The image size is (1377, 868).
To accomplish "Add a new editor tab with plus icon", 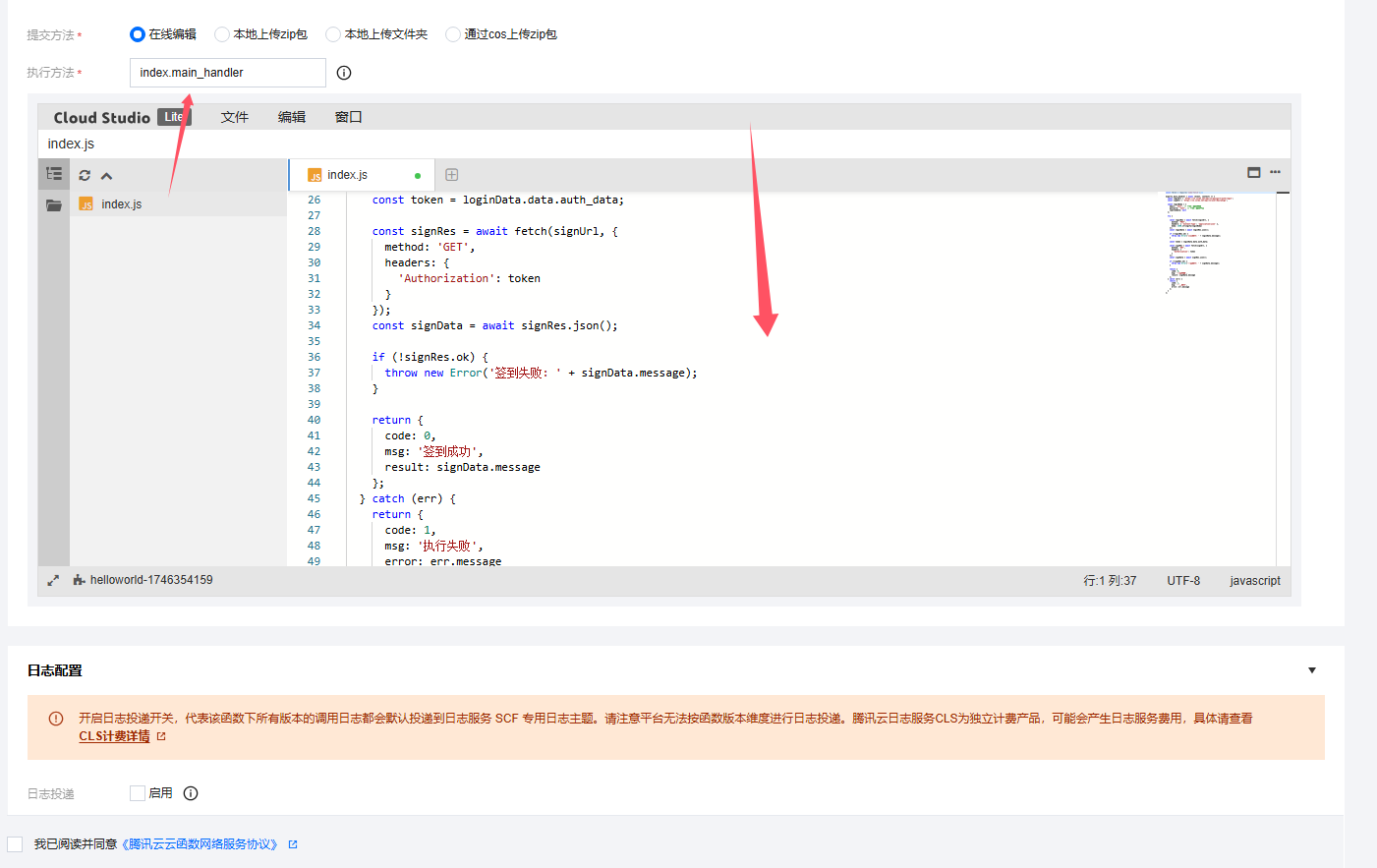I will coord(452,175).
